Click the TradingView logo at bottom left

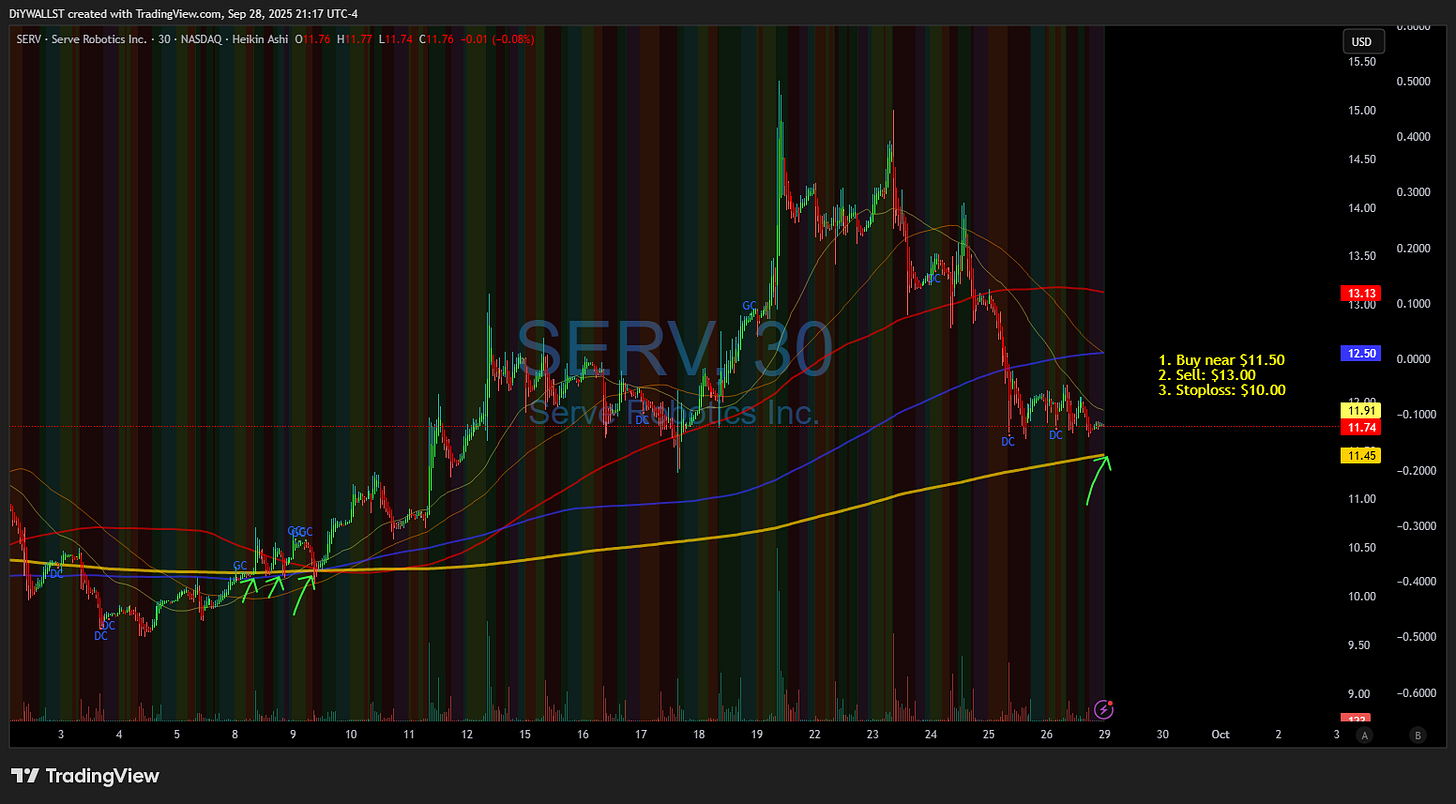(85, 776)
